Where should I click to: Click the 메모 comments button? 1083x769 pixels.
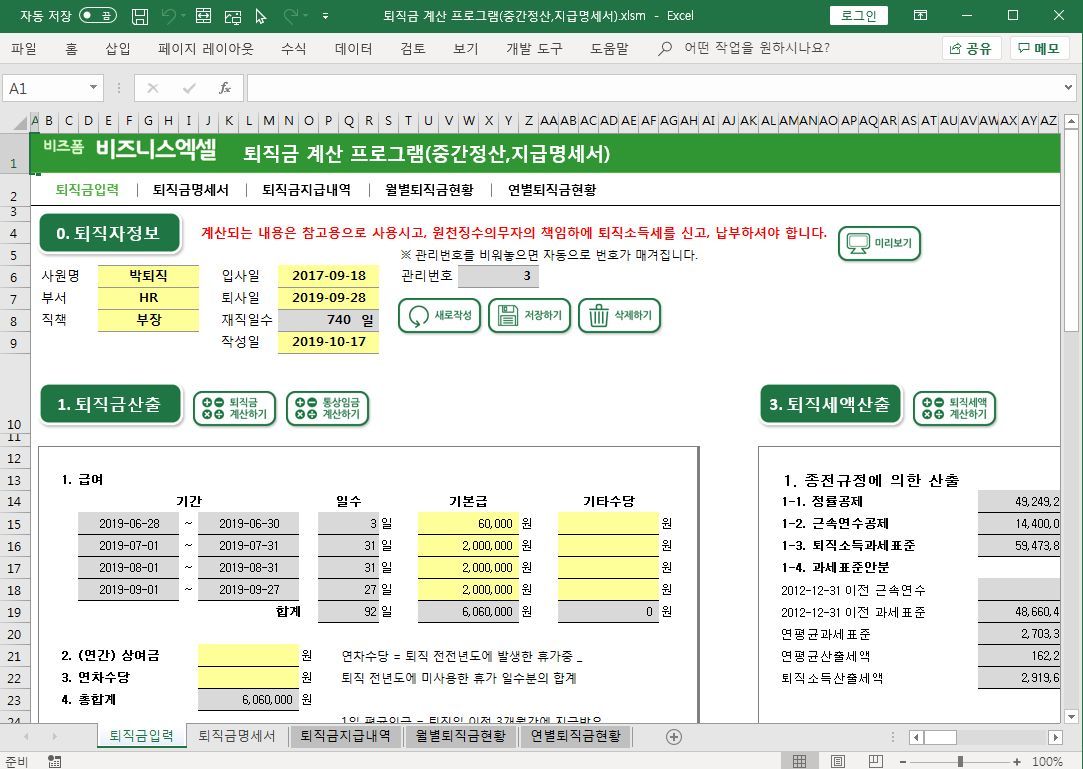point(1040,48)
